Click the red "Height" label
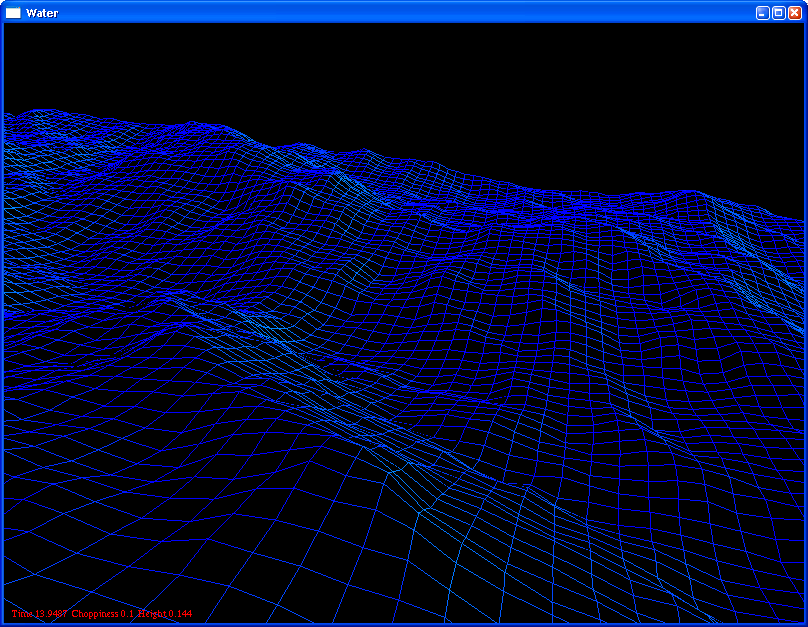 (x=152, y=613)
